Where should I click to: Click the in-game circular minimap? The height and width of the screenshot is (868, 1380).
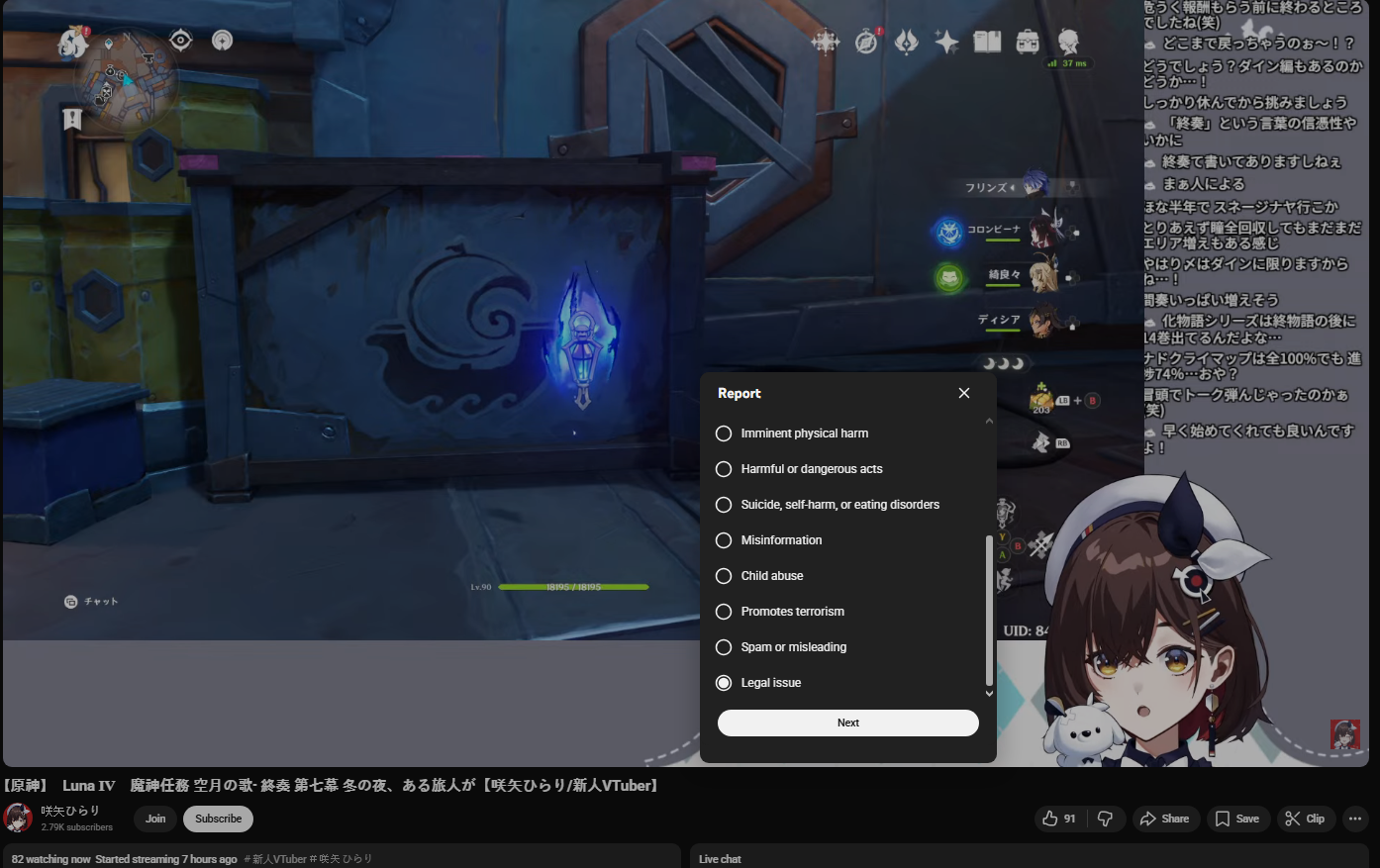click(x=127, y=79)
